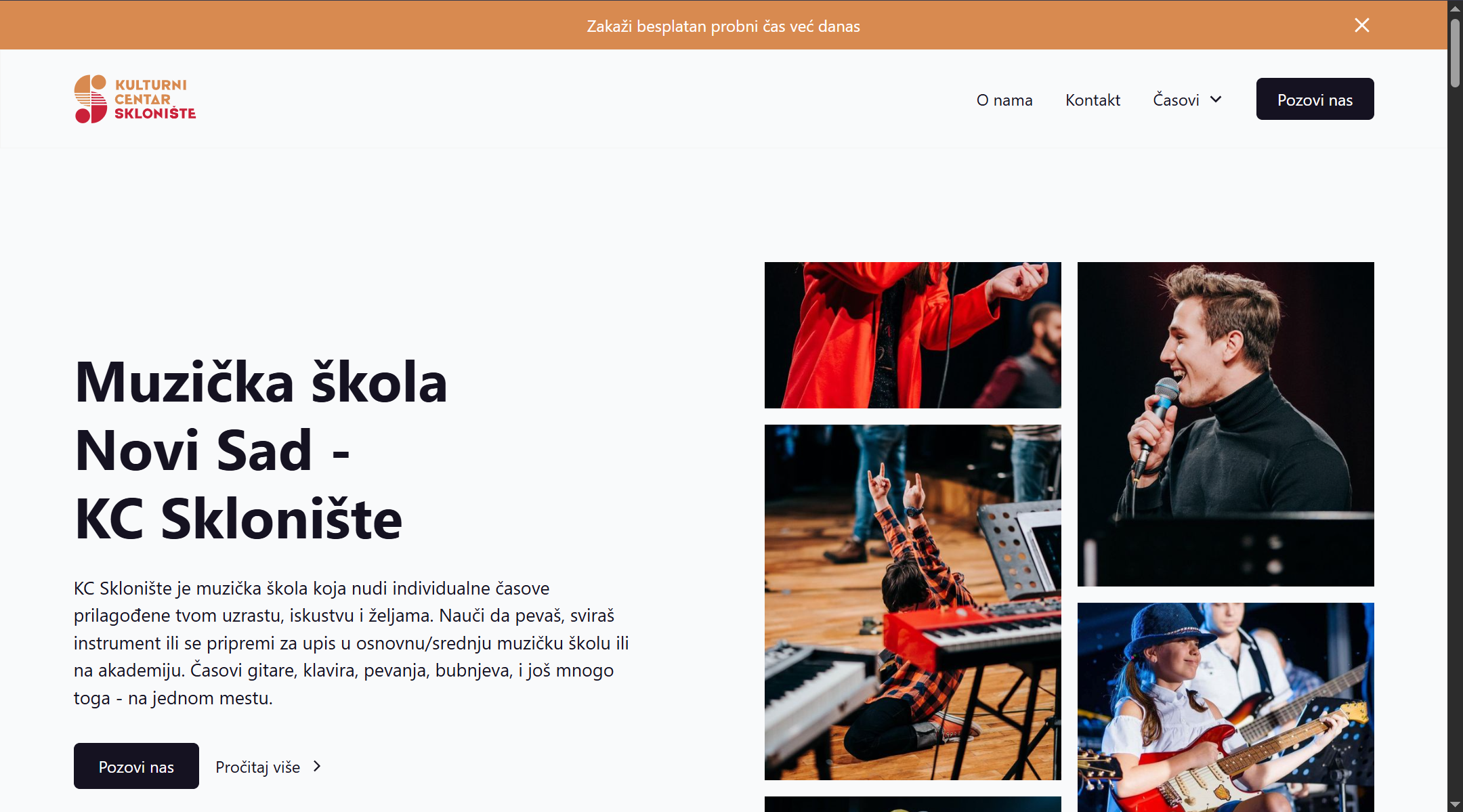The width and height of the screenshot is (1463, 812).
Task: Click the scrollbar up arrow
Action: [1455, 8]
